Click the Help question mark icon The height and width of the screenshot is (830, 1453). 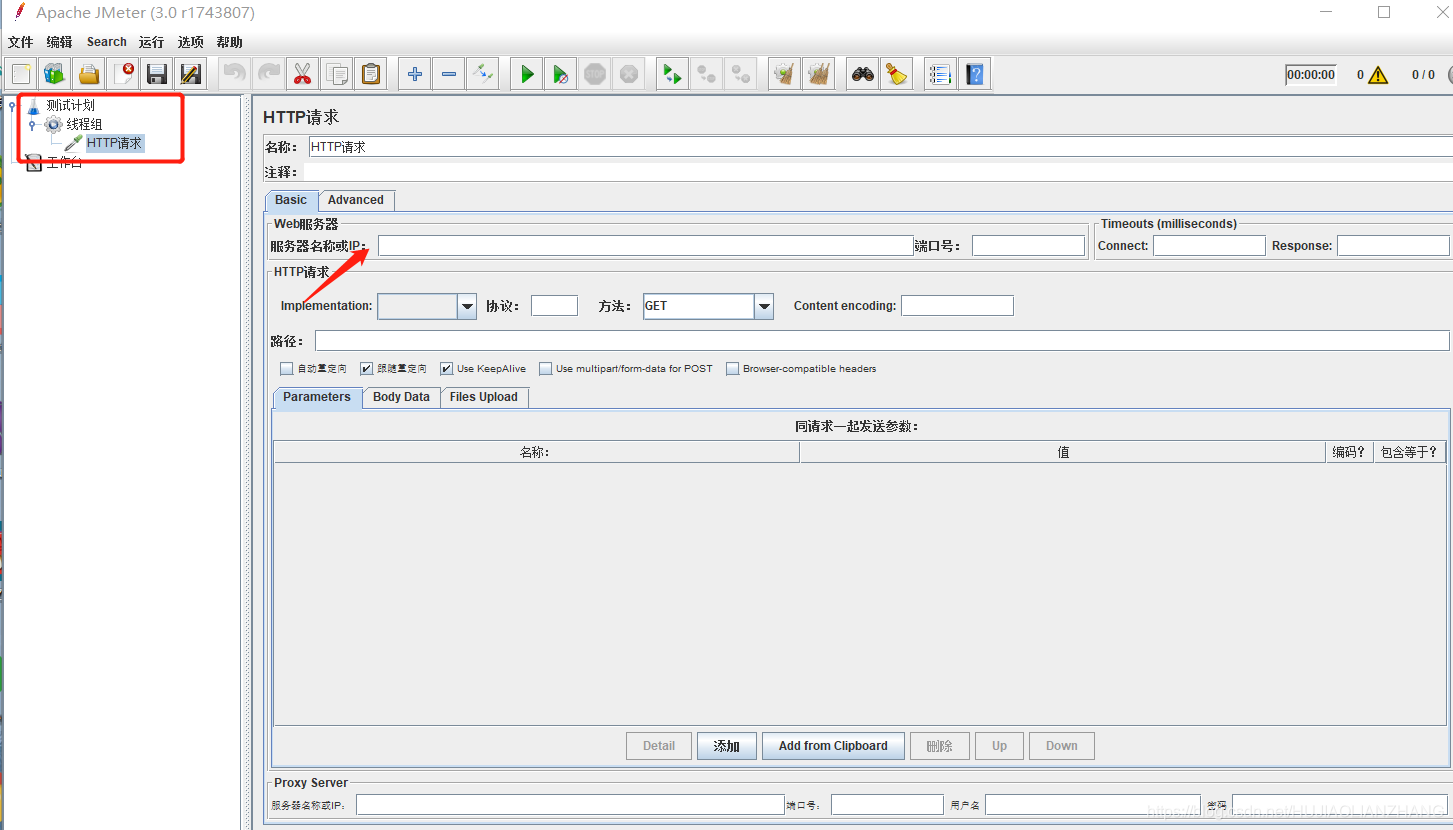pyautogui.click(x=975, y=74)
